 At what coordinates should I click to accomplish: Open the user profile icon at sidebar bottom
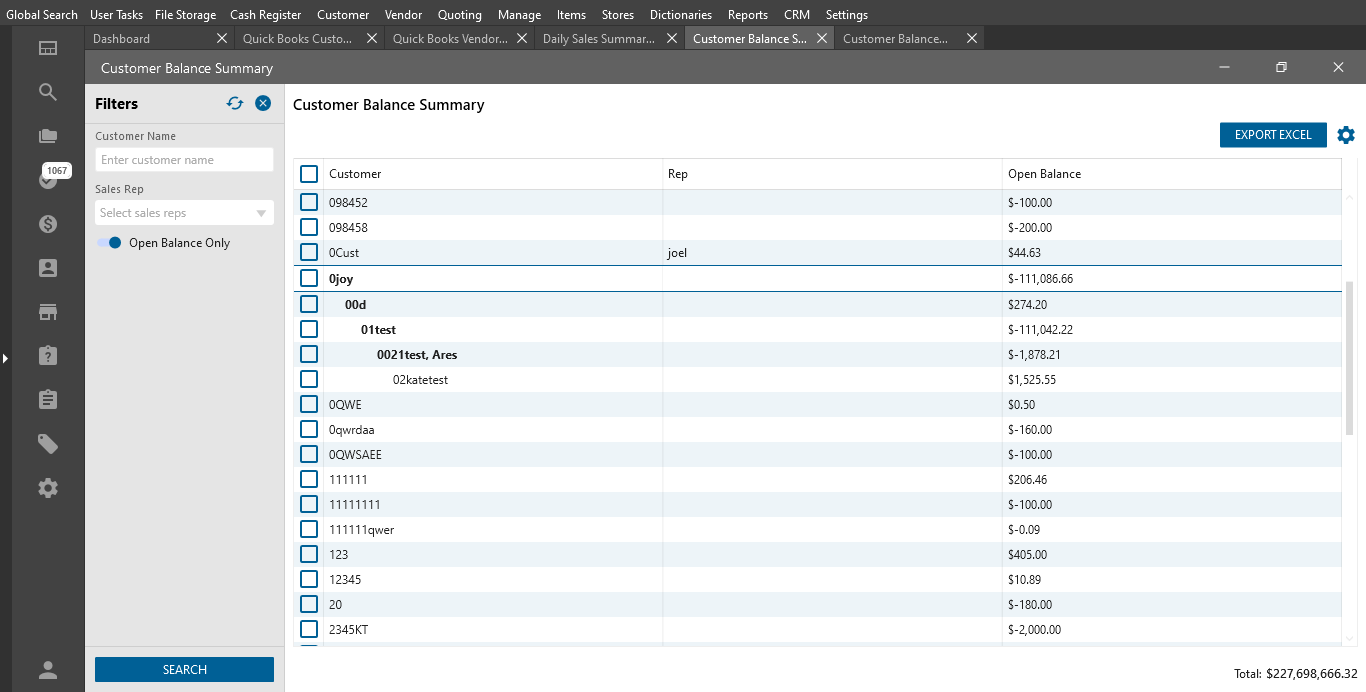point(48,670)
